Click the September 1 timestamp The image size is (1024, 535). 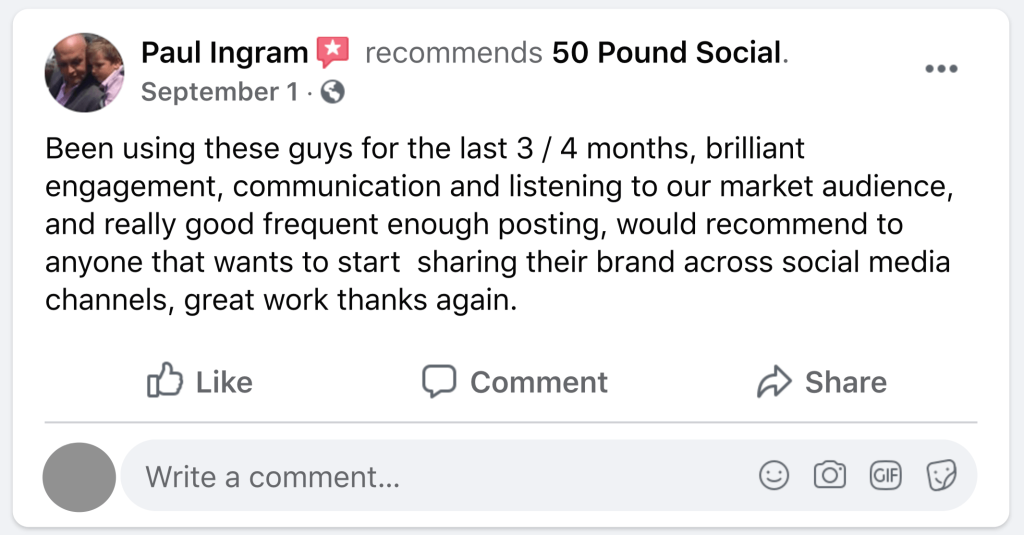tap(220, 92)
